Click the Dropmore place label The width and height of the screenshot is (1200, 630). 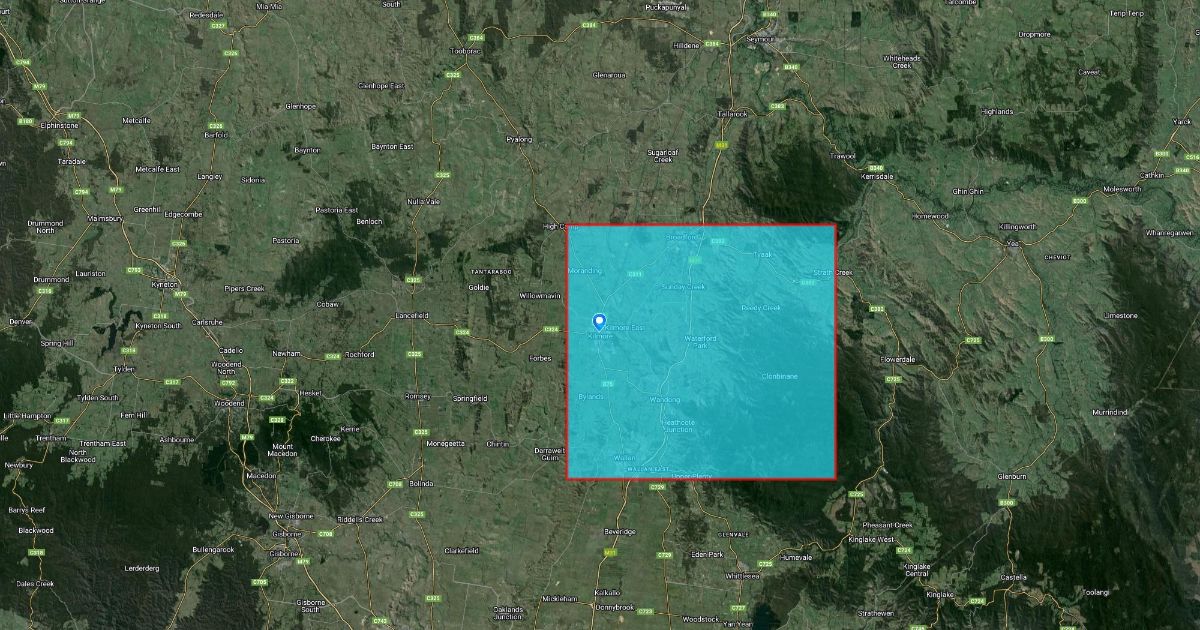[x=1034, y=34]
